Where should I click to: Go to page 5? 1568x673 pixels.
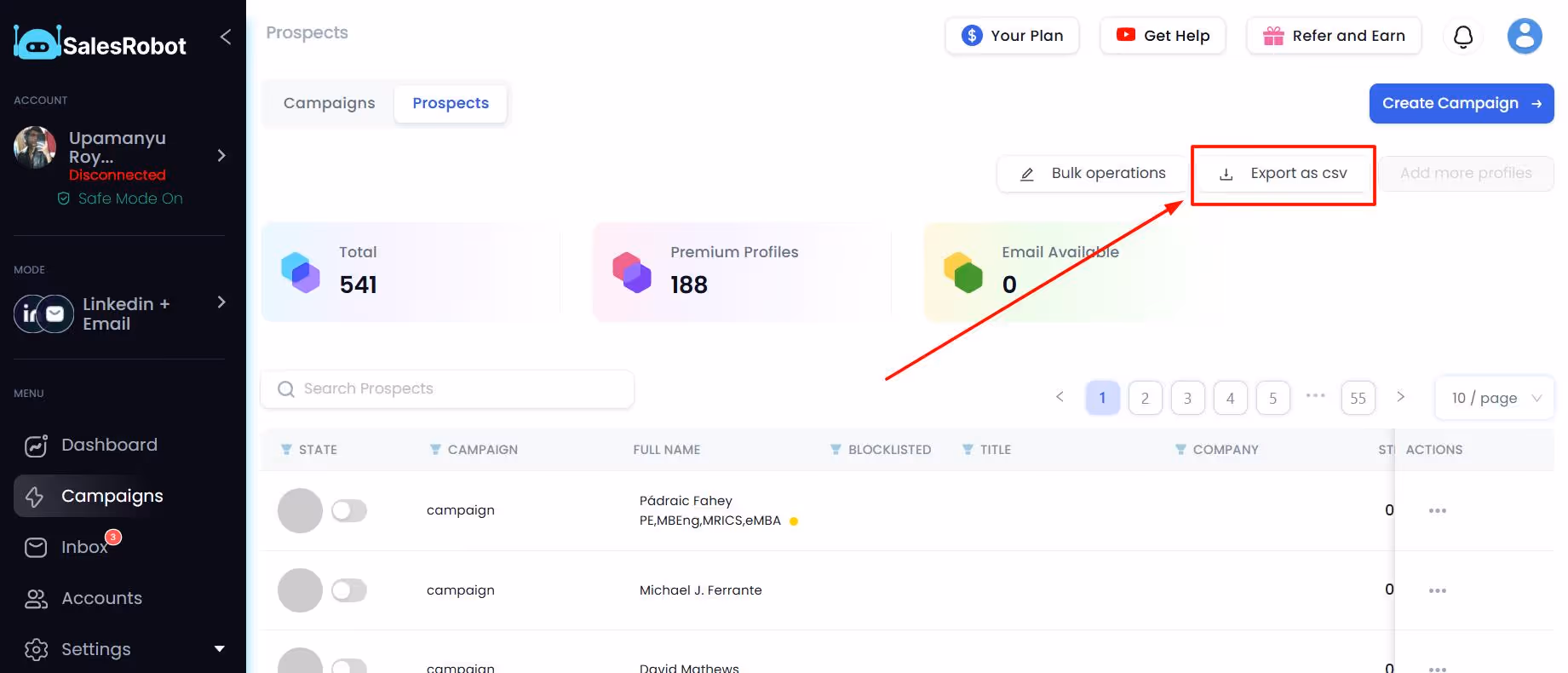coord(1272,398)
